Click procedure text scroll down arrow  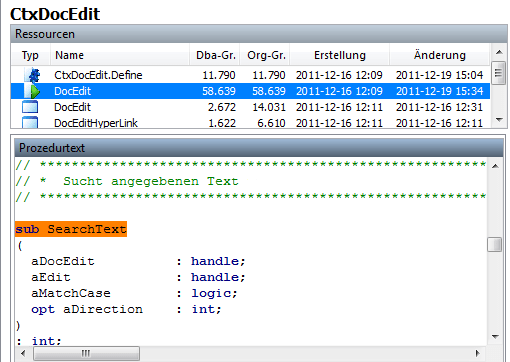click(495, 337)
